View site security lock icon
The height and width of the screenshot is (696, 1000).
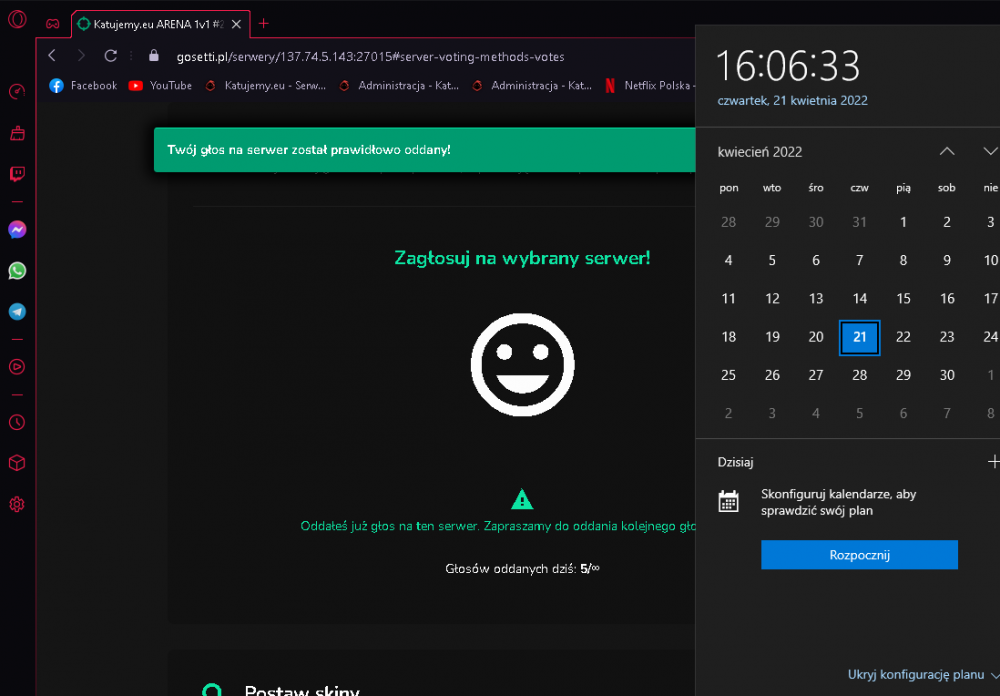pos(154,56)
